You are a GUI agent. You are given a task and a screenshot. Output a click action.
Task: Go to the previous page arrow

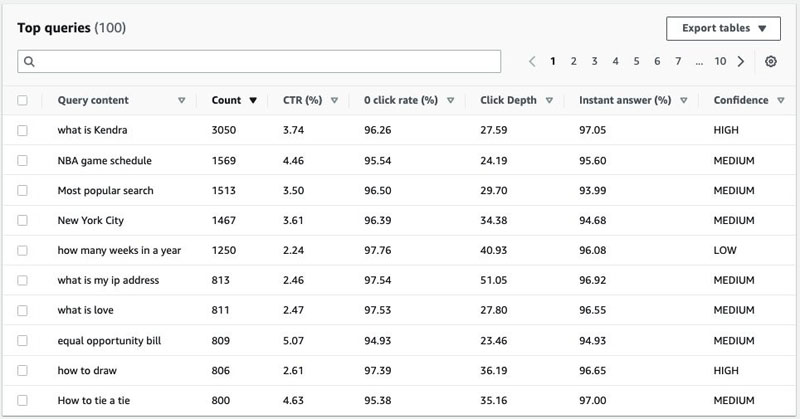coord(532,61)
